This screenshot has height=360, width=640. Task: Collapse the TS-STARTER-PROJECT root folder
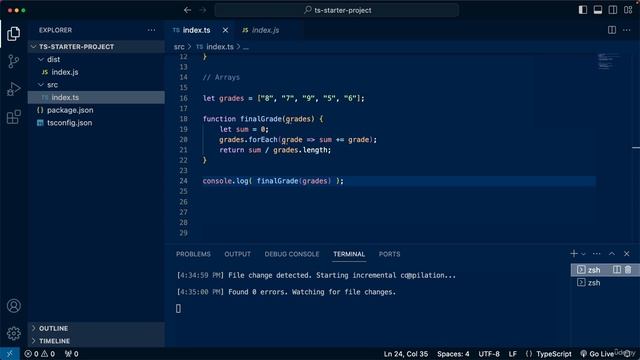[x=96, y=47]
